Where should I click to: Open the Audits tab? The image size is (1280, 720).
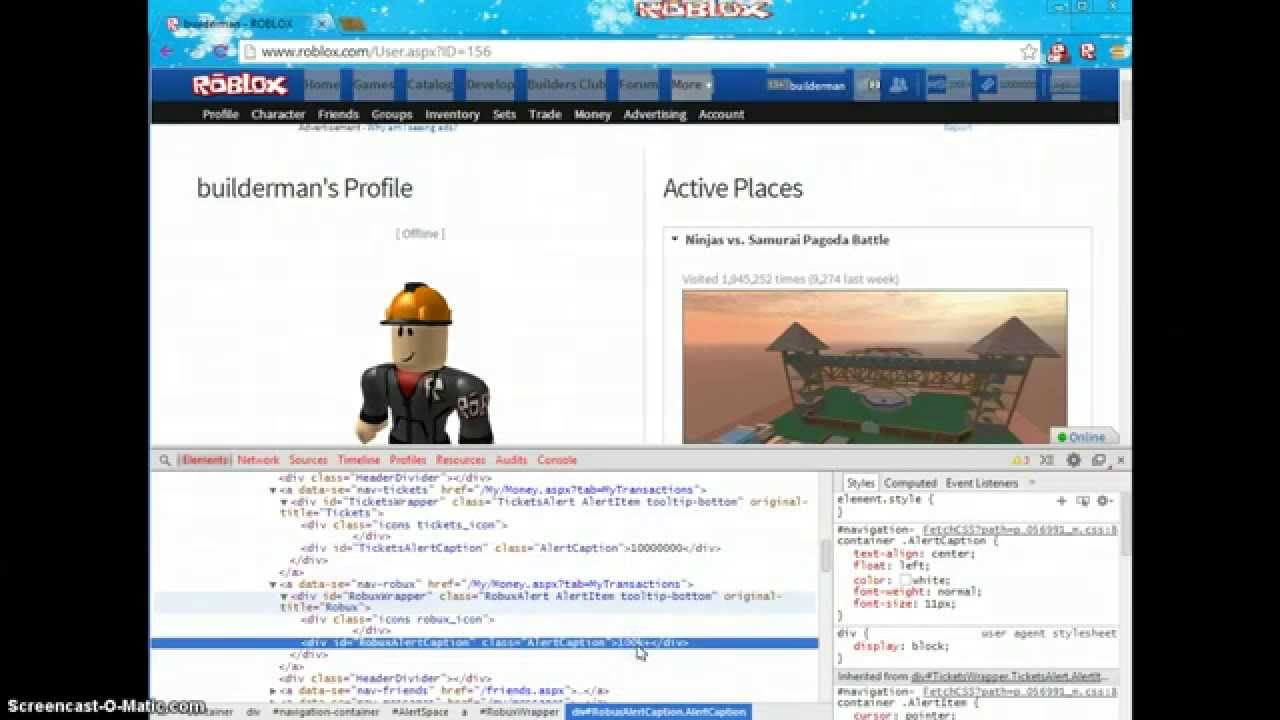tap(511, 460)
